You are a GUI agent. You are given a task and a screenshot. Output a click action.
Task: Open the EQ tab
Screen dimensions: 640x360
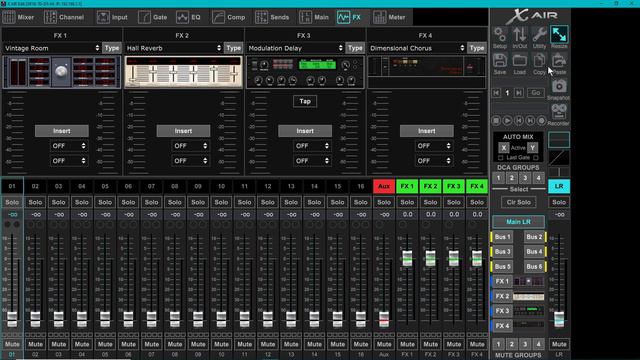point(189,17)
